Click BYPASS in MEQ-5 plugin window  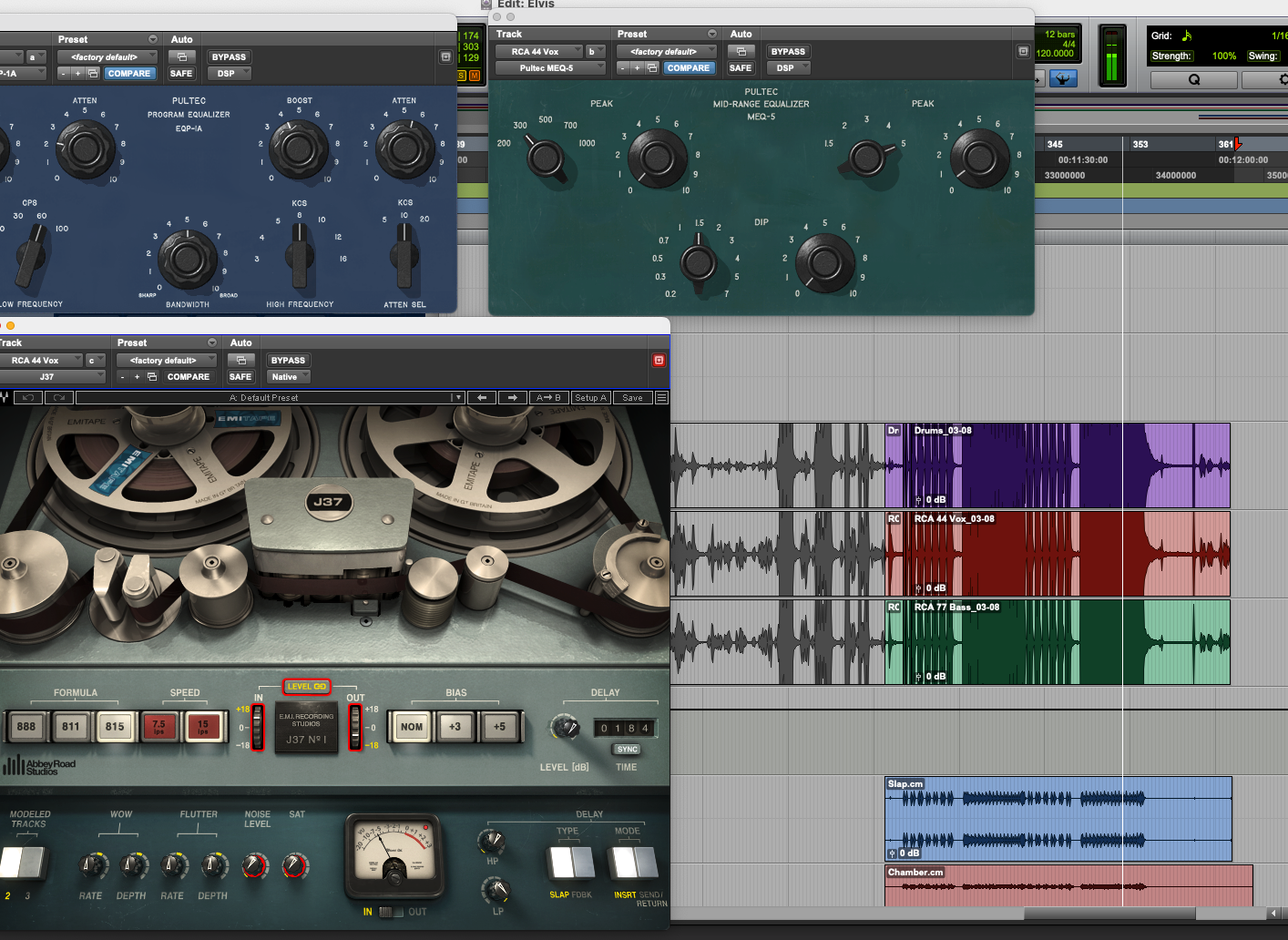point(788,52)
